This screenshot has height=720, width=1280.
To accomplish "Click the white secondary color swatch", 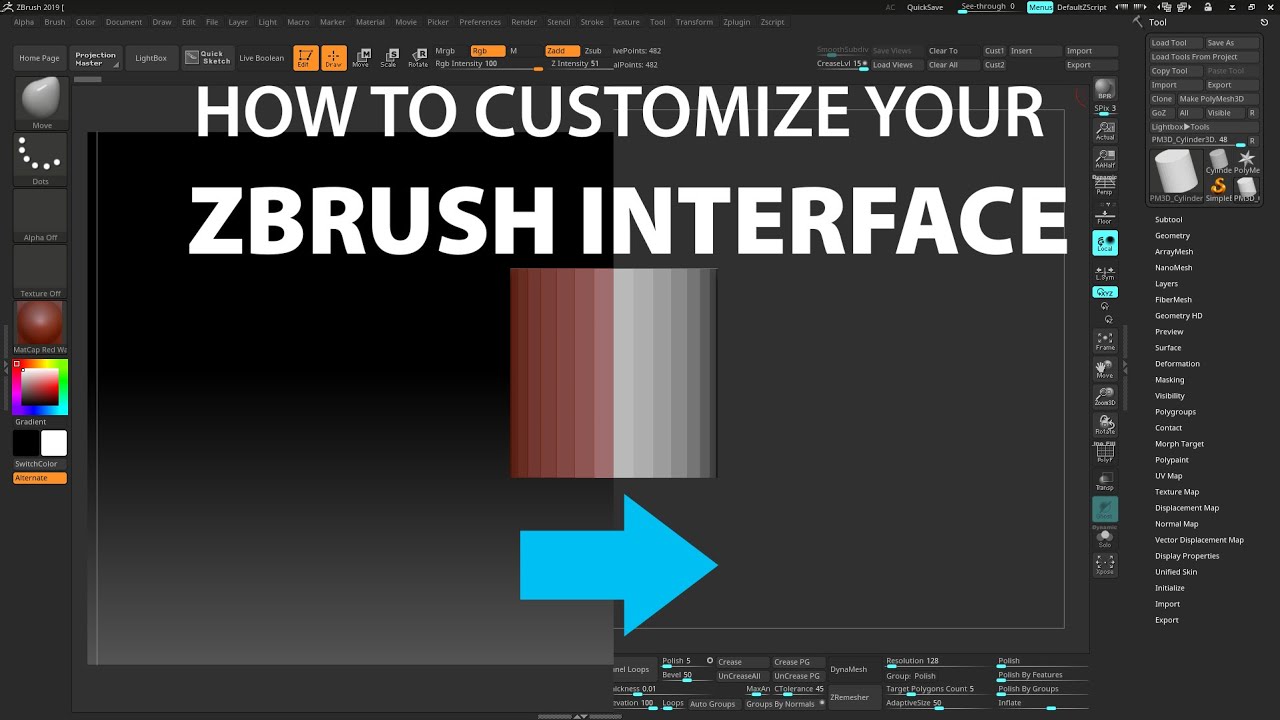I will click(x=54, y=443).
